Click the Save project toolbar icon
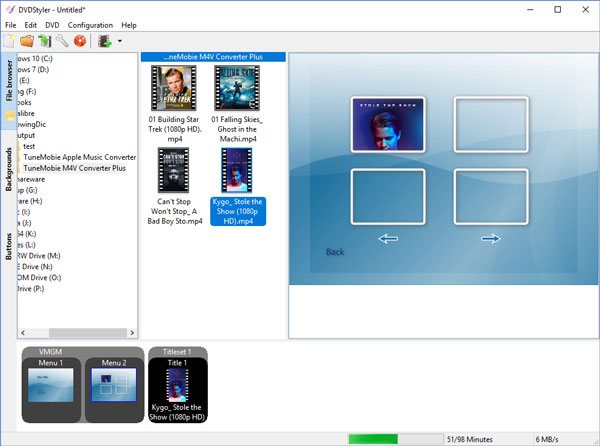This screenshot has width=600, height=446. click(44, 41)
